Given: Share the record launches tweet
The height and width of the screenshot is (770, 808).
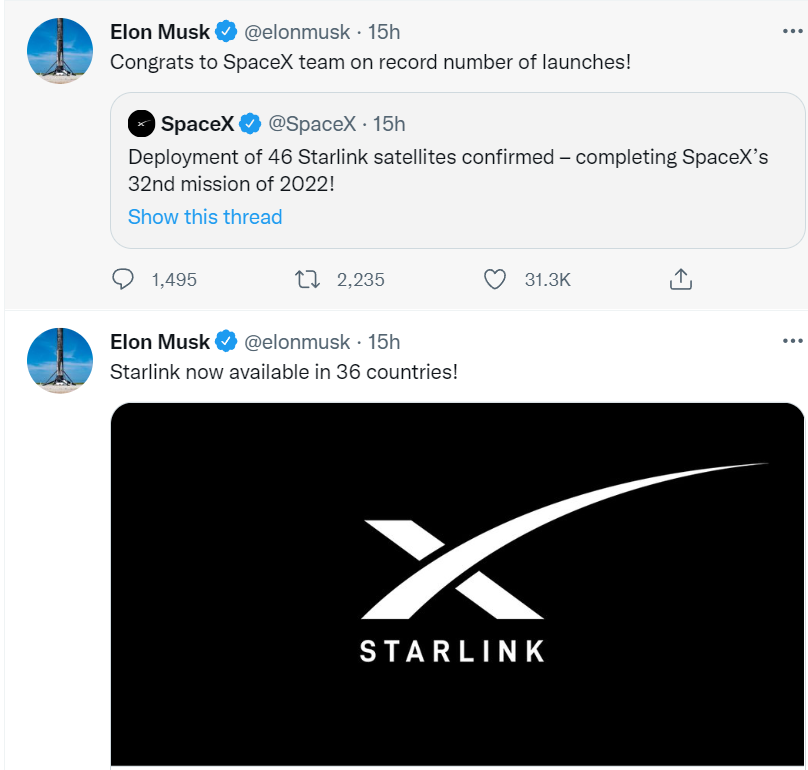Looking at the screenshot, I should (681, 279).
